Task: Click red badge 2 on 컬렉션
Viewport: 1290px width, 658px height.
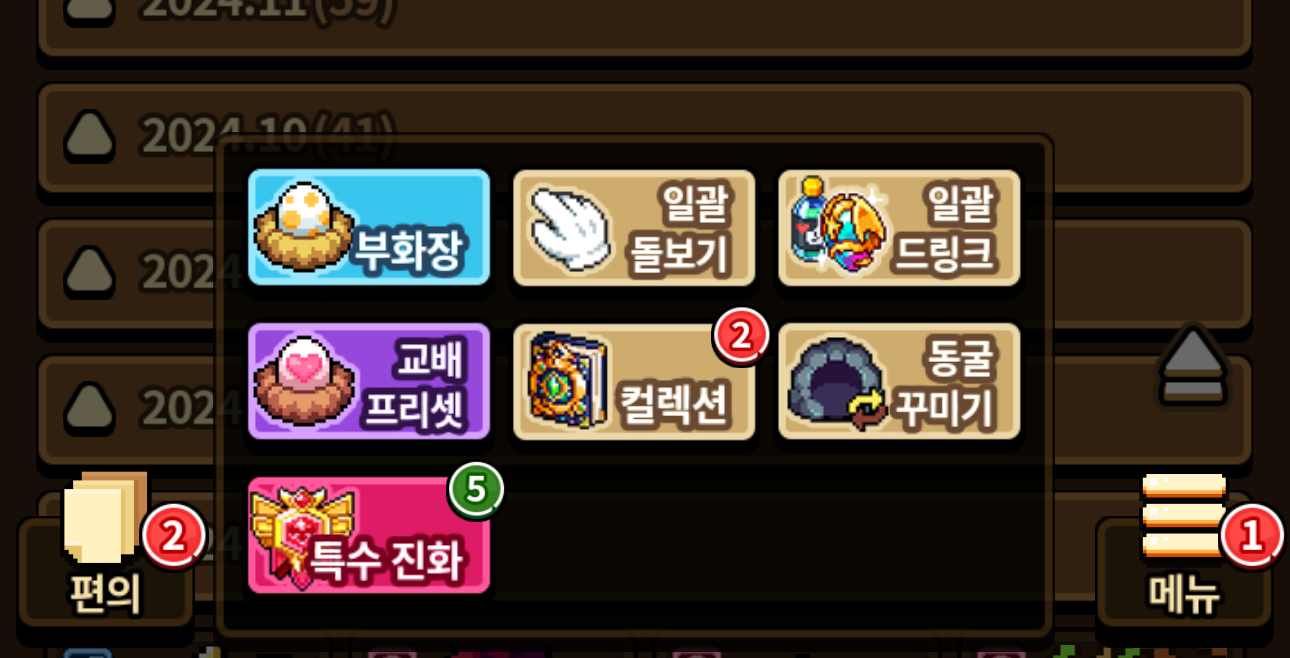Action: click(740, 337)
